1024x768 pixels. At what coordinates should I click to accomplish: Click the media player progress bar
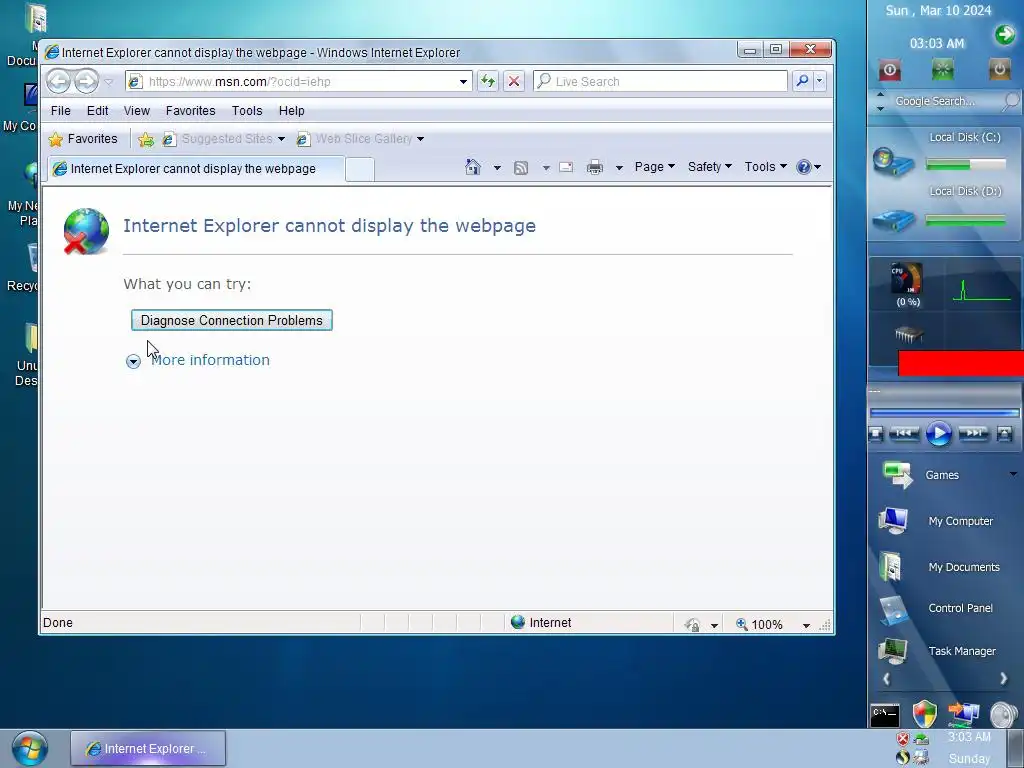click(x=944, y=413)
